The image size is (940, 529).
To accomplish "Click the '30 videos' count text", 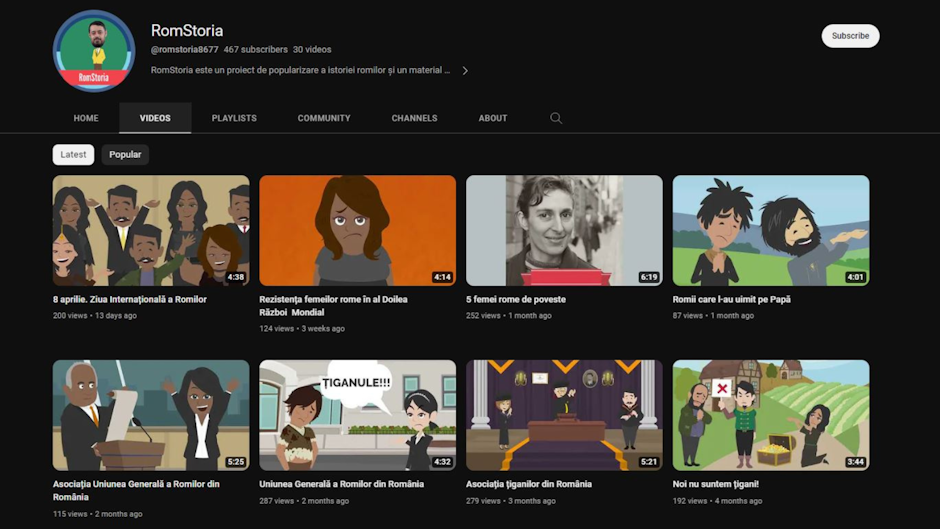I will (312, 50).
